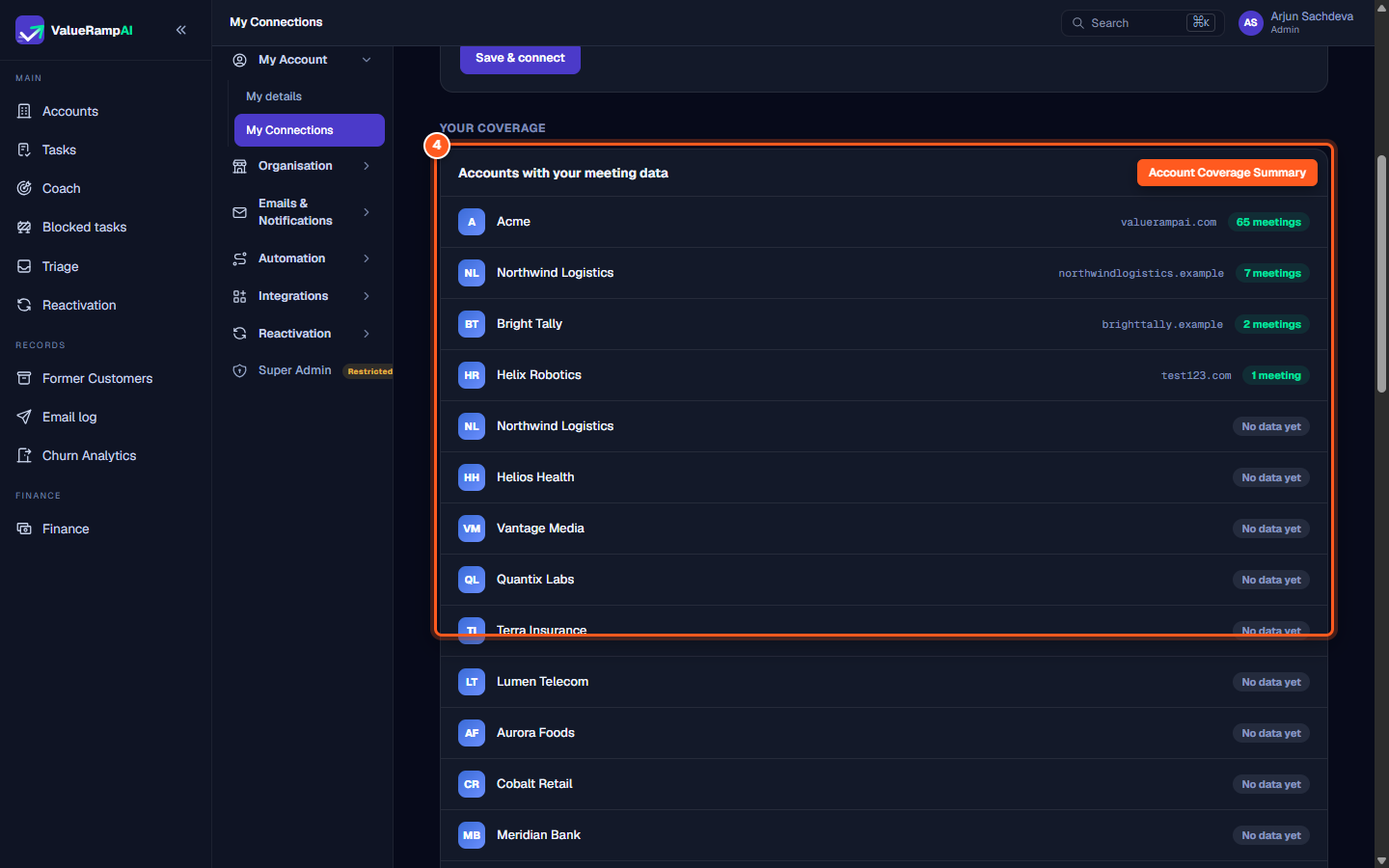Collapse the sidebar with double-chevron icon
The height and width of the screenshot is (868, 1389).
181,30
